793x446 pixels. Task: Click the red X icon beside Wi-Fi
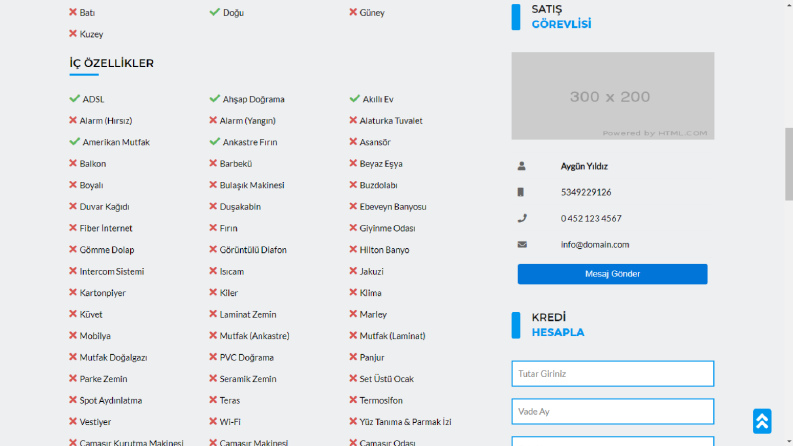pyautogui.click(x=213, y=421)
